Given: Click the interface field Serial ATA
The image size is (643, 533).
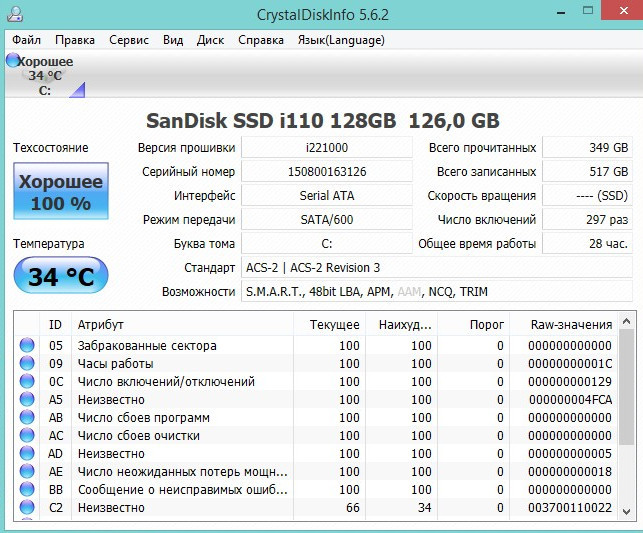Looking at the screenshot, I should tap(327, 196).
